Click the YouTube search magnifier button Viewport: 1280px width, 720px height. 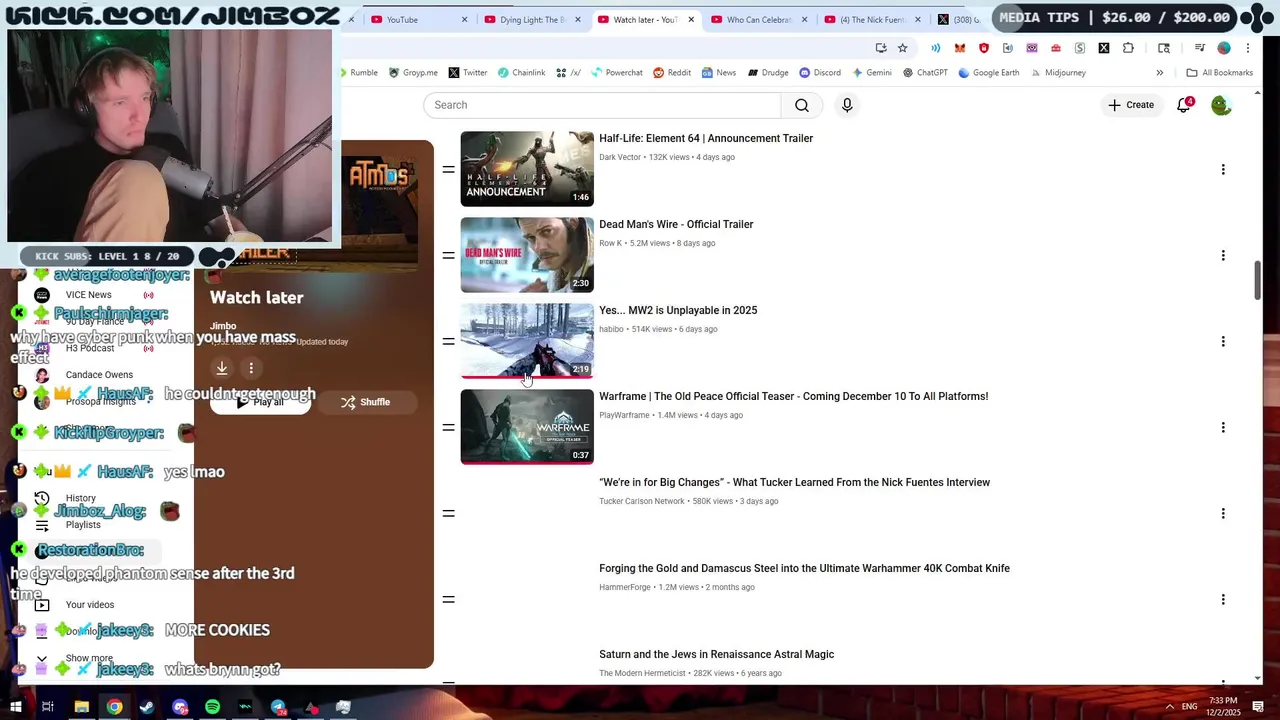coord(802,105)
